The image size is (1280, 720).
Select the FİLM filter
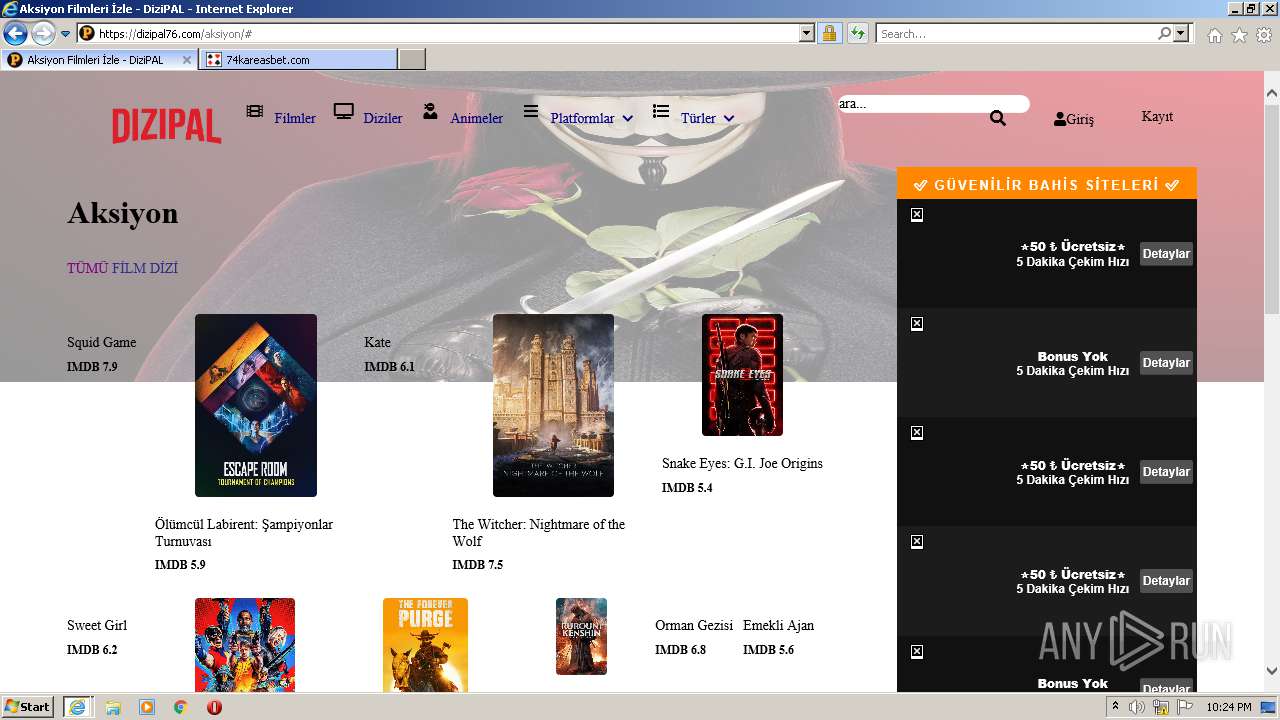pyautogui.click(x=129, y=268)
